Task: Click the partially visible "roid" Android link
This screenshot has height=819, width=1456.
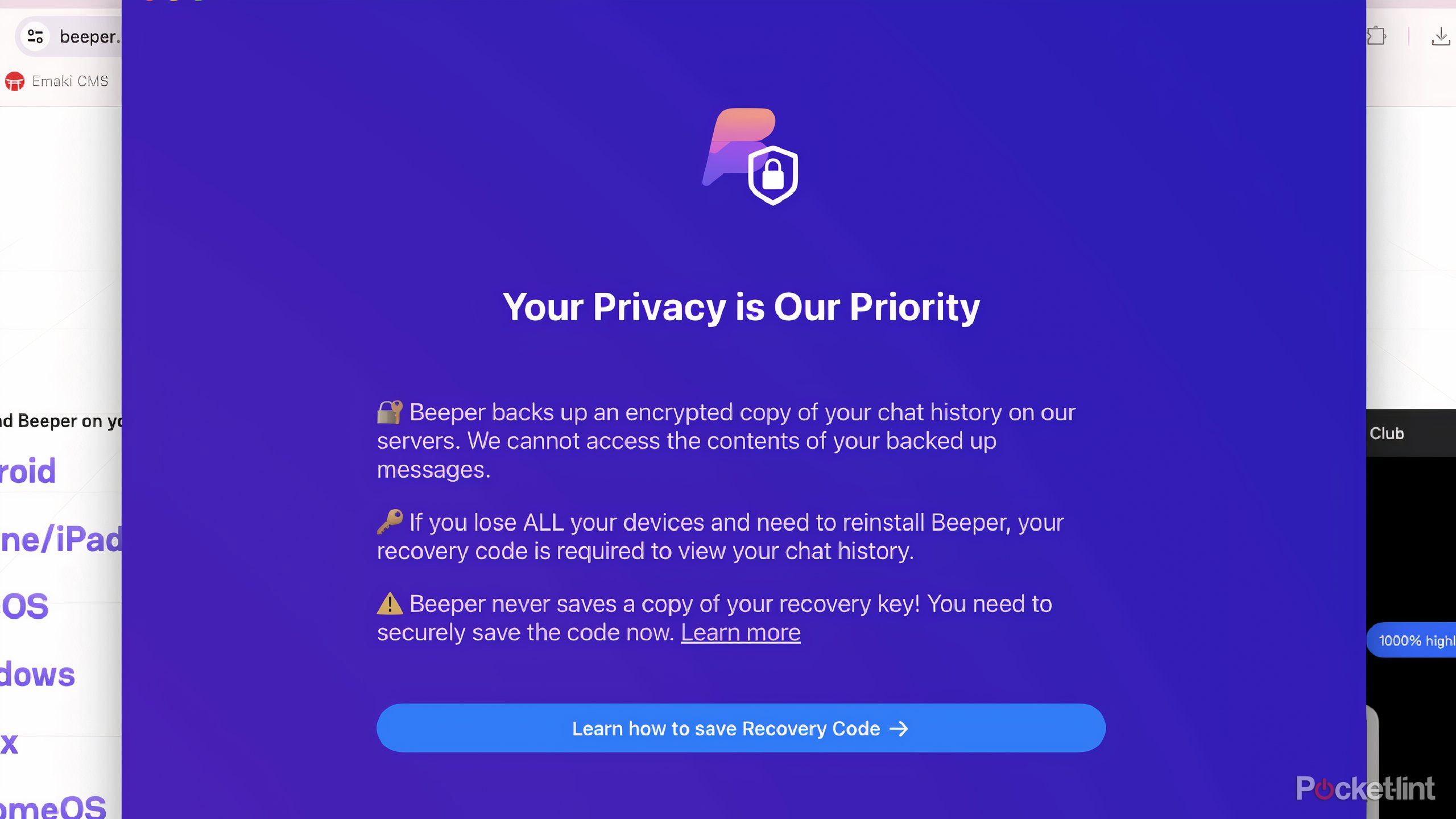Action: [28, 471]
